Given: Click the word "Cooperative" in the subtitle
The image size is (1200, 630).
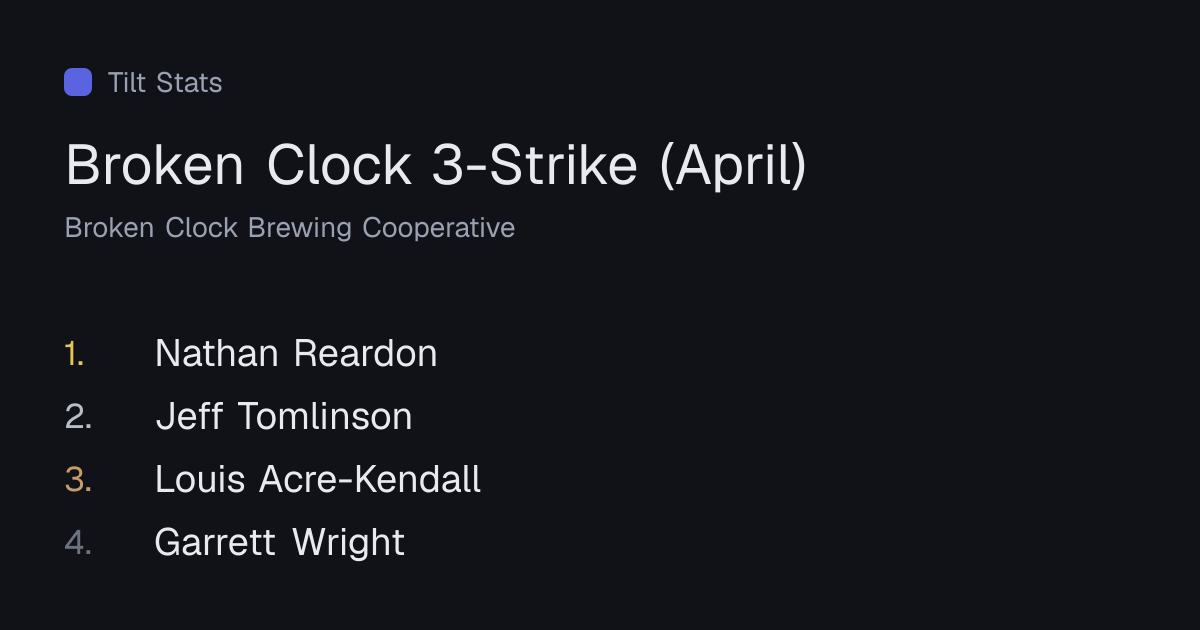Looking at the screenshot, I should [x=439, y=228].
